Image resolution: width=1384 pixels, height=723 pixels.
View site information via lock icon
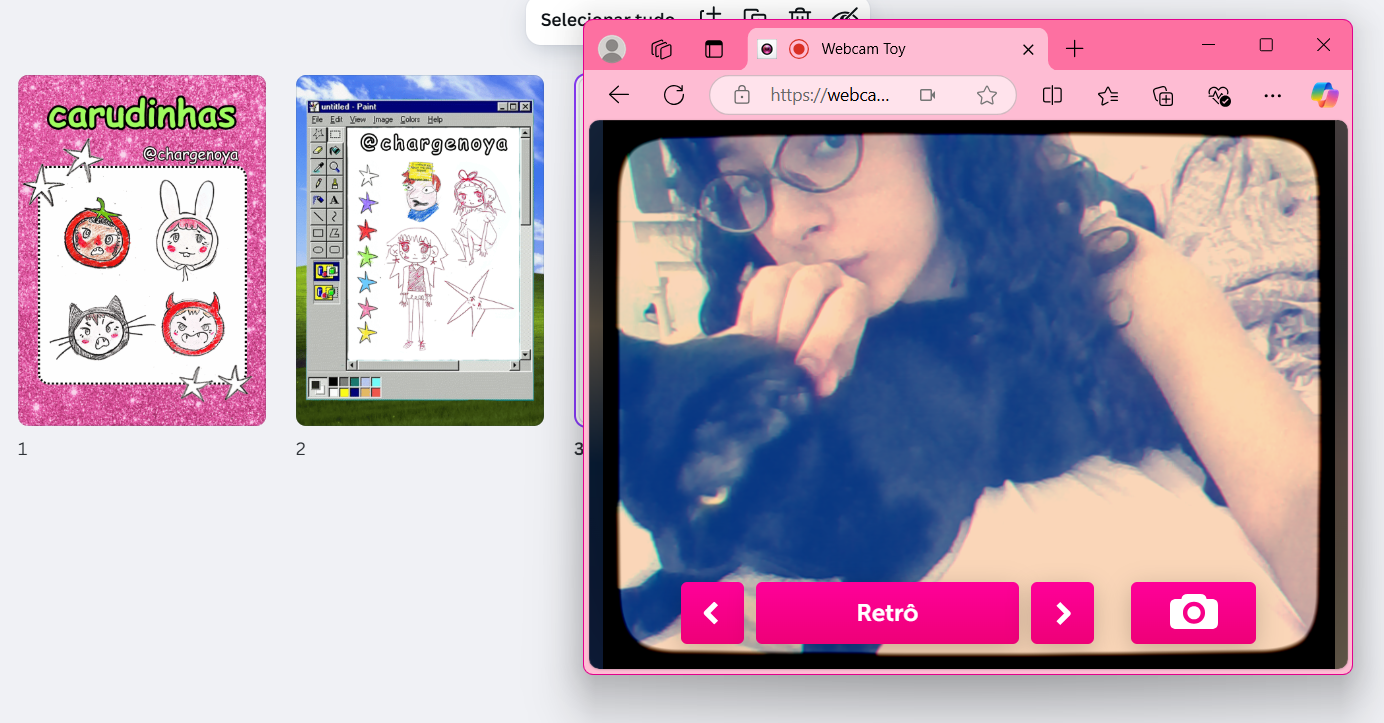pyautogui.click(x=742, y=95)
